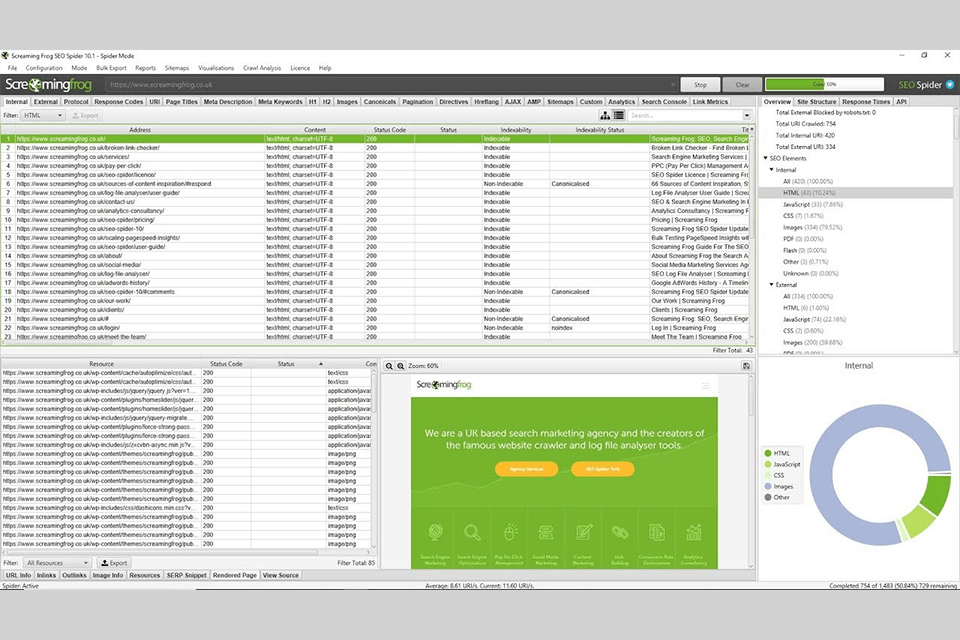The image size is (960, 640).
Task: Select External JavaScript (74) tree item
Action: (814, 319)
